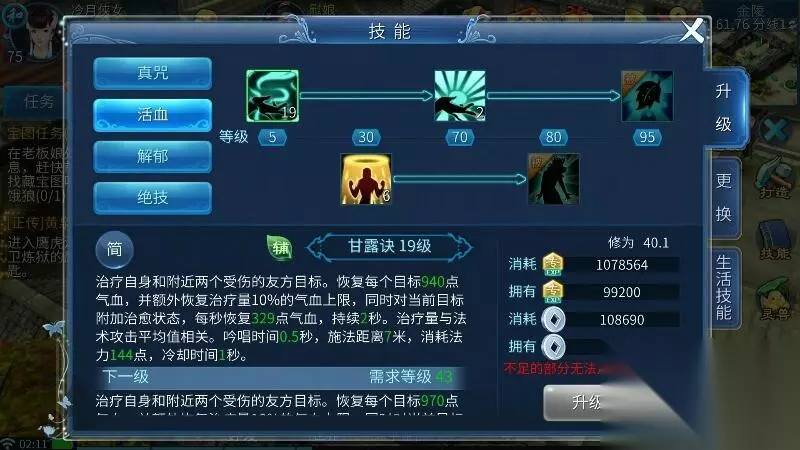Click the EXP cost icon next to 1078564

pyautogui.click(x=553, y=264)
